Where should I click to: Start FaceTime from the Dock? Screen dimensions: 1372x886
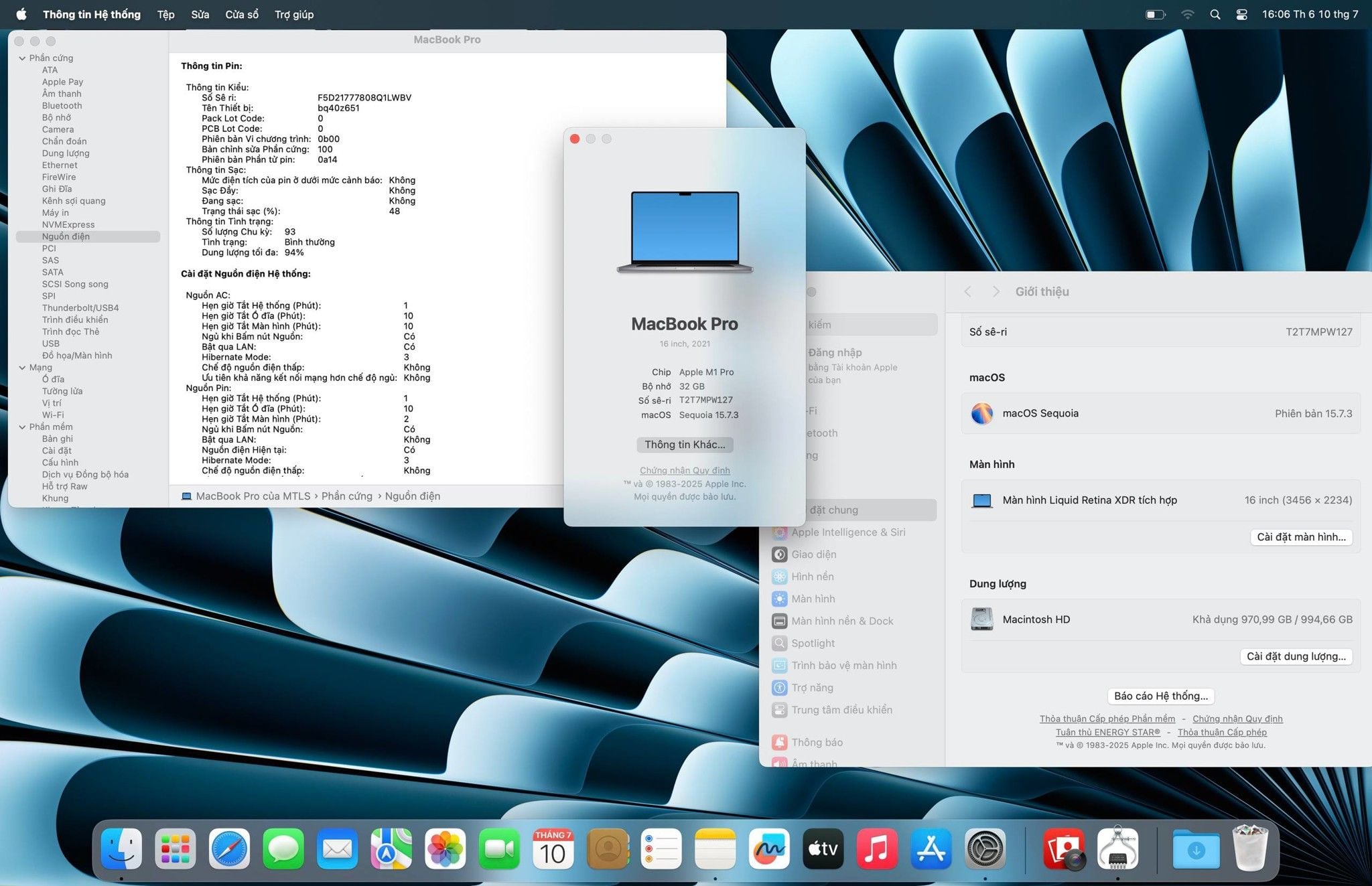click(499, 848)
